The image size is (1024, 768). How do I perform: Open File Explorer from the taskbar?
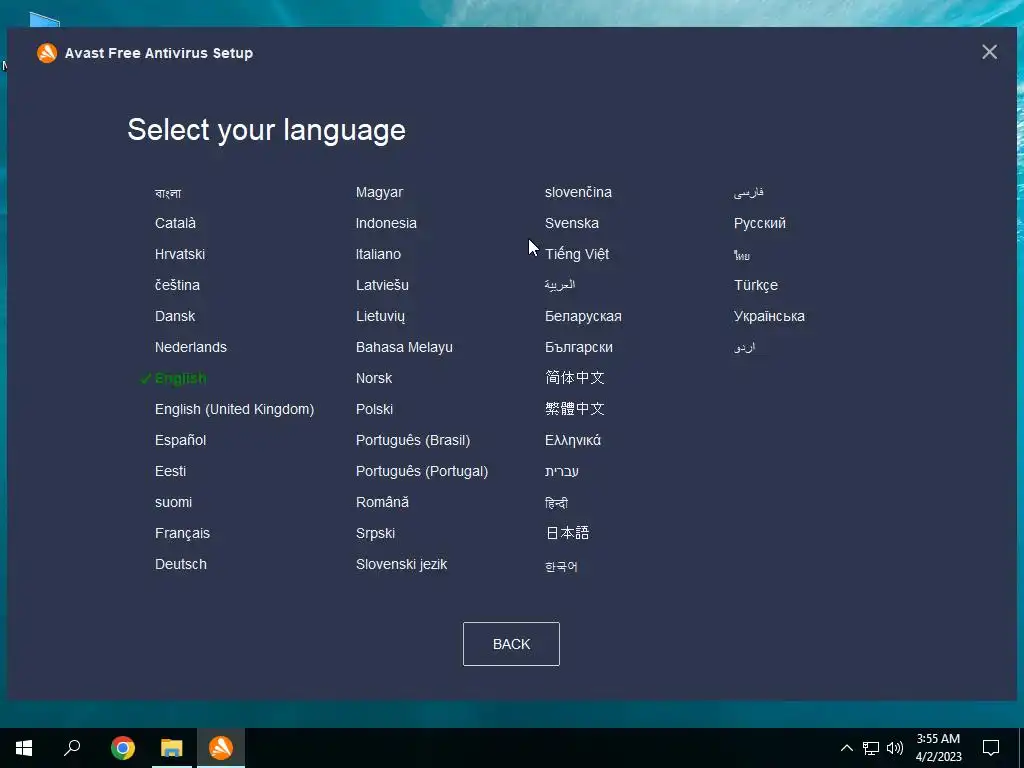172,748
